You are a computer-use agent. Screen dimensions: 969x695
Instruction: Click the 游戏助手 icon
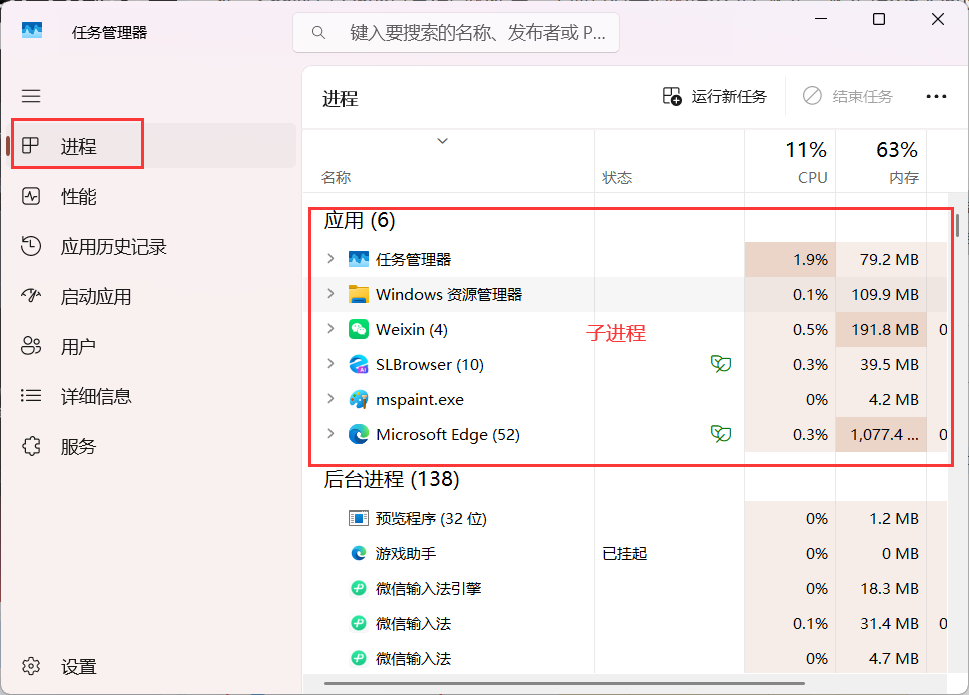click(x=358, y=553)
